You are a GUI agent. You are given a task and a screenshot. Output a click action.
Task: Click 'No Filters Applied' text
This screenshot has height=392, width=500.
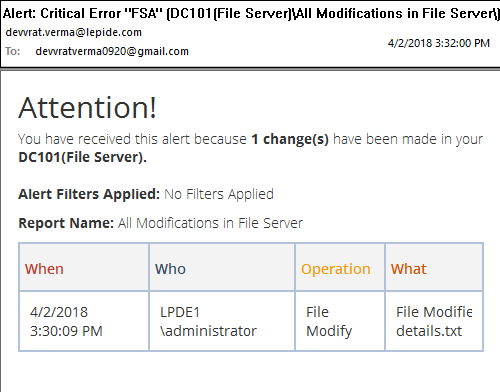click(x=219, y=194)
